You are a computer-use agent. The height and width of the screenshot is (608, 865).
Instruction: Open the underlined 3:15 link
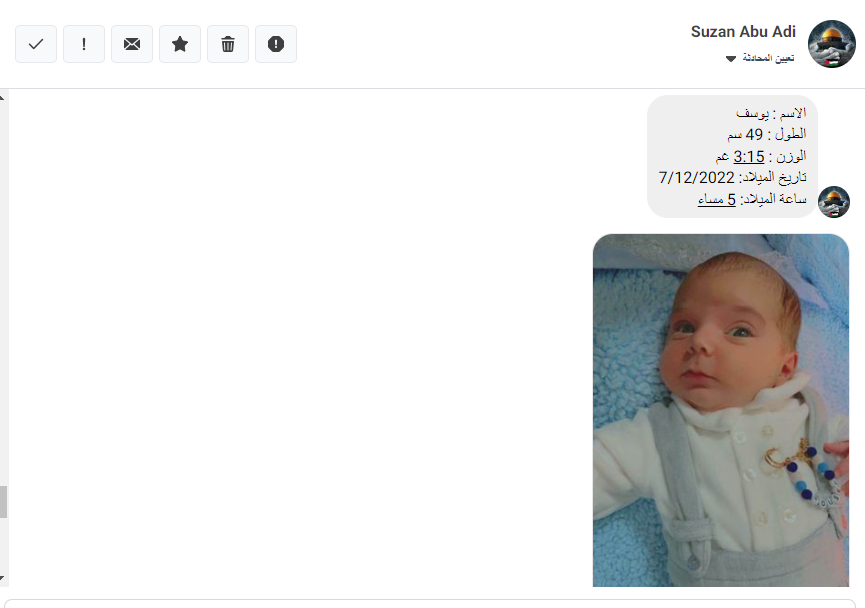click(x=749, y=156)
